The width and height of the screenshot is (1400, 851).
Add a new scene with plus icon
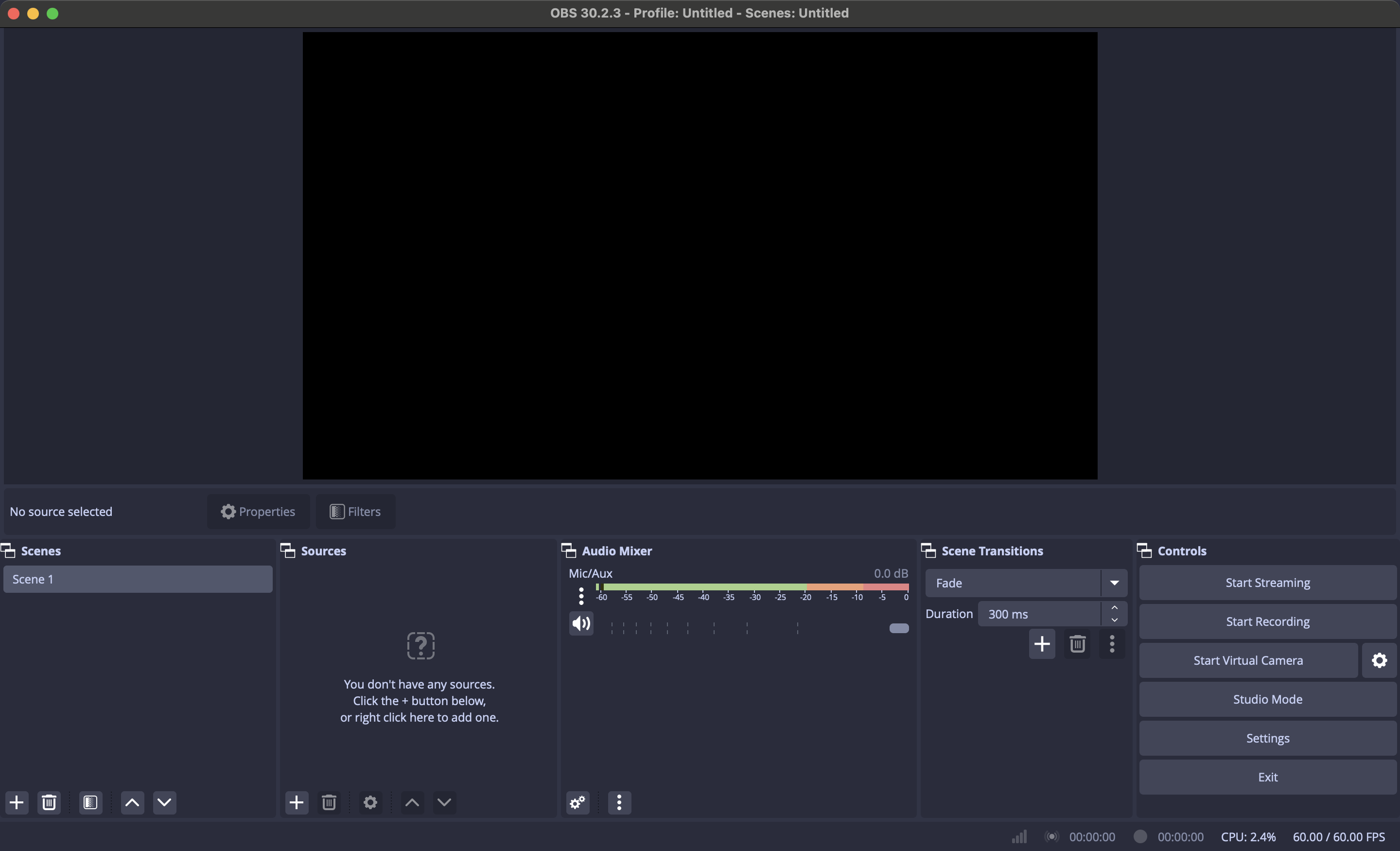coord(17,802)
